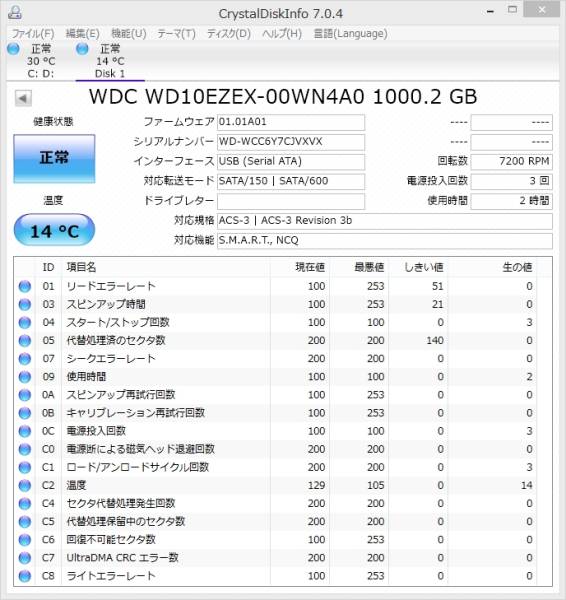The image size is (566, 600).
Task: Click the previous disk arrow button
Action: pos(23,99)
